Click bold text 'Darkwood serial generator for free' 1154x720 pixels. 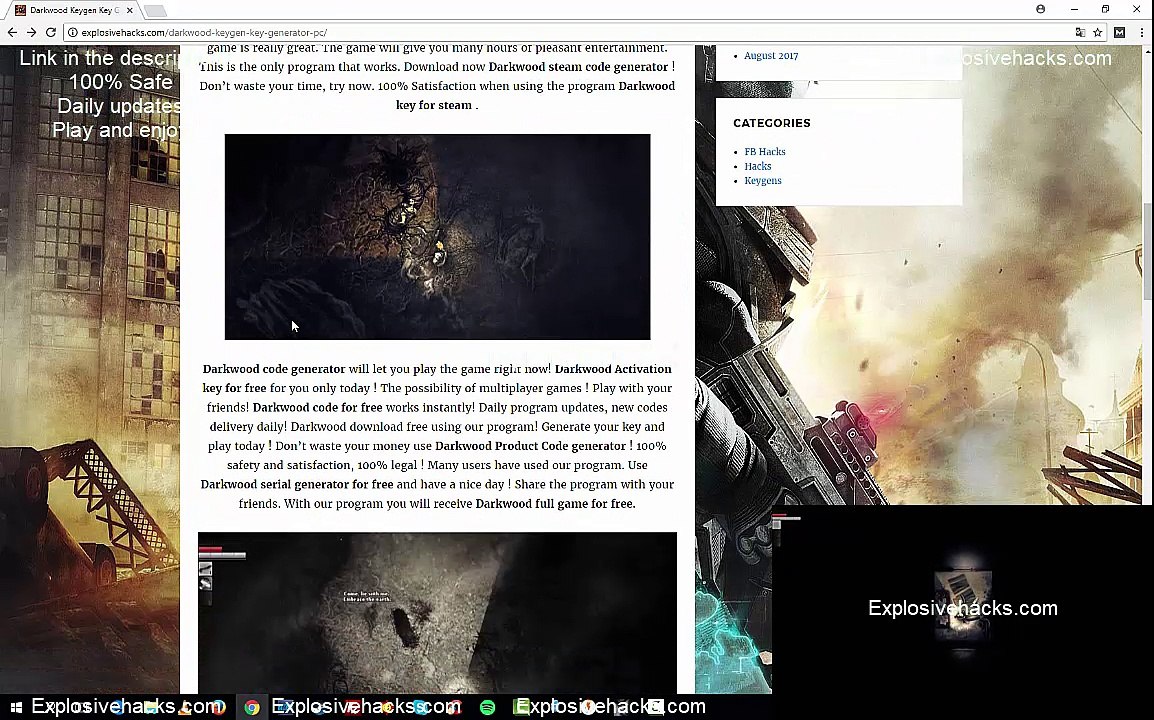tap(297, 484)
